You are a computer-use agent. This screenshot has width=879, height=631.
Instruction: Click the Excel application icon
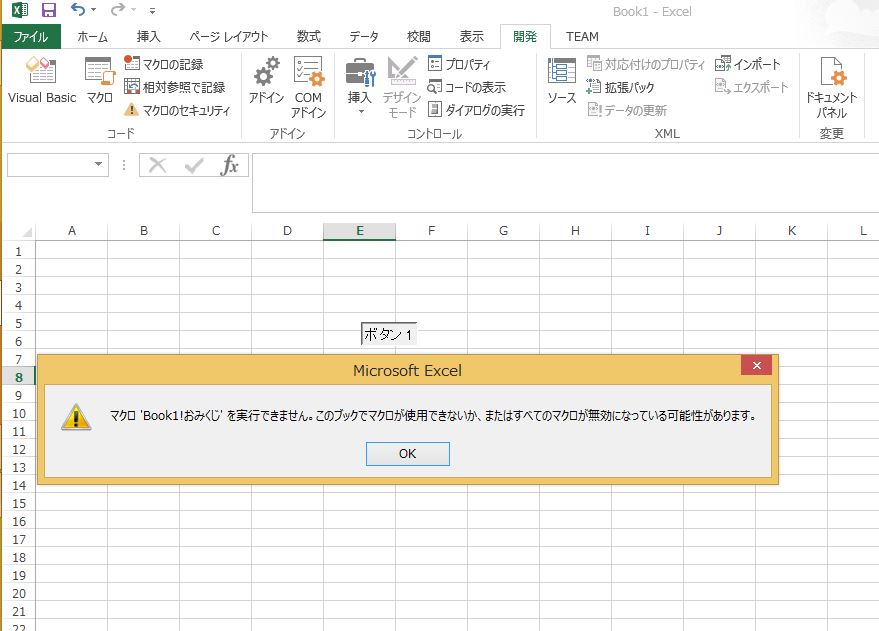tap(20, 10)
